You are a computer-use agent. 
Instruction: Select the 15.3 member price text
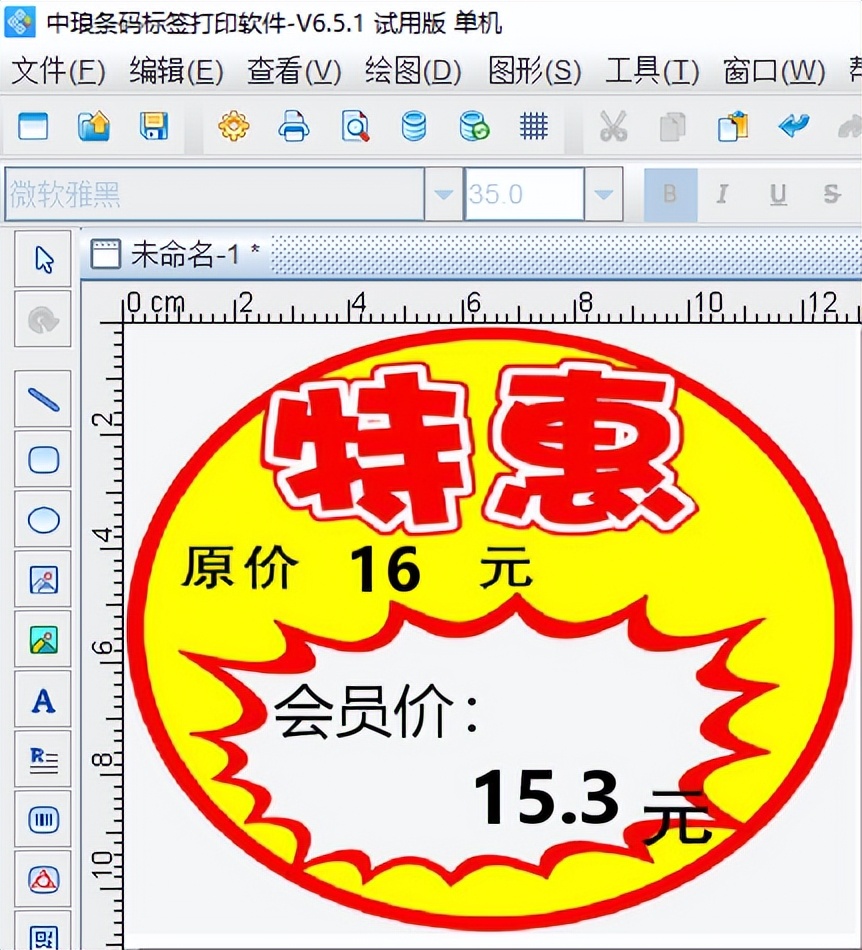point(546,797)
